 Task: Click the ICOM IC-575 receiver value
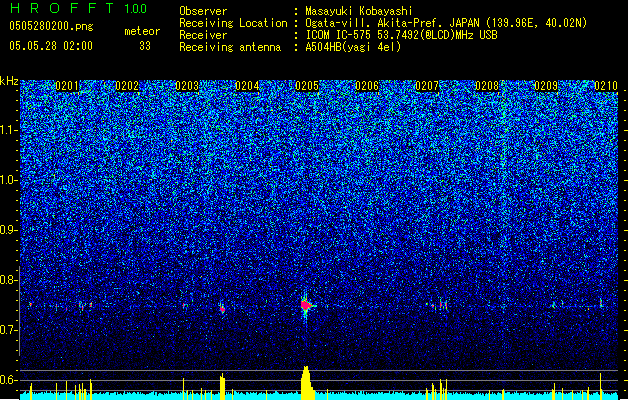tap(401, 35)
